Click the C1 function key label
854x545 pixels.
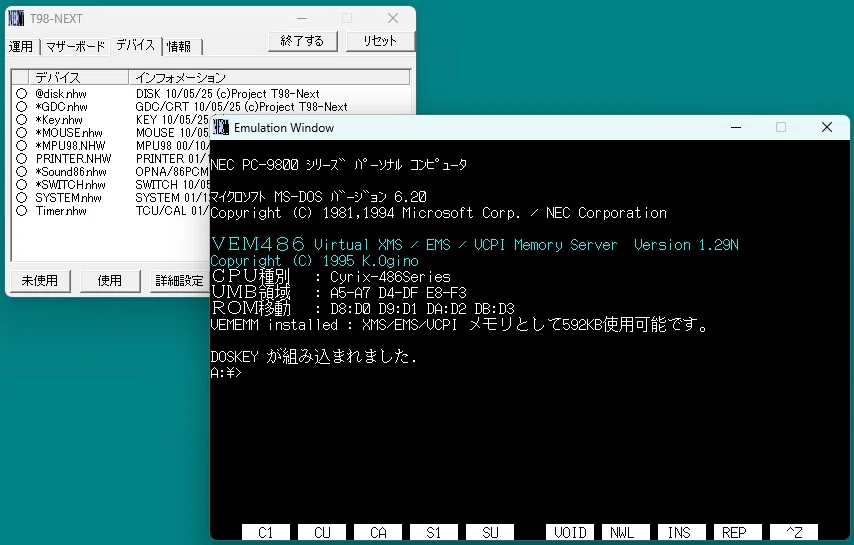(266, 532)
